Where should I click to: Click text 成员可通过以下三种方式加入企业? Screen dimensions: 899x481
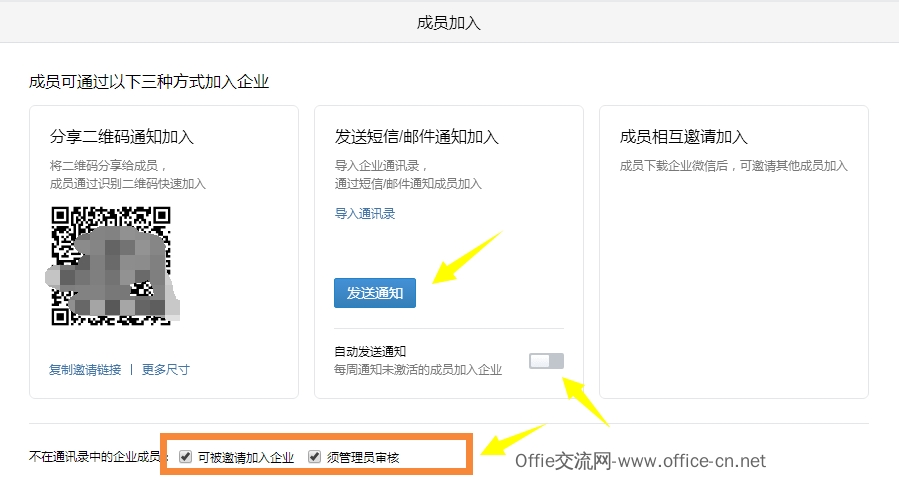[x=149, y=82]
